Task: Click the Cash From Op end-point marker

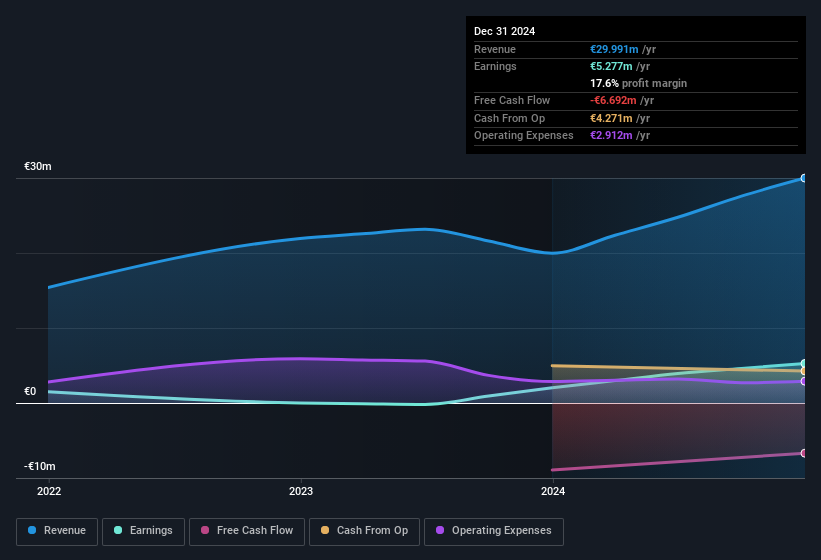Action: coord(804,371)
